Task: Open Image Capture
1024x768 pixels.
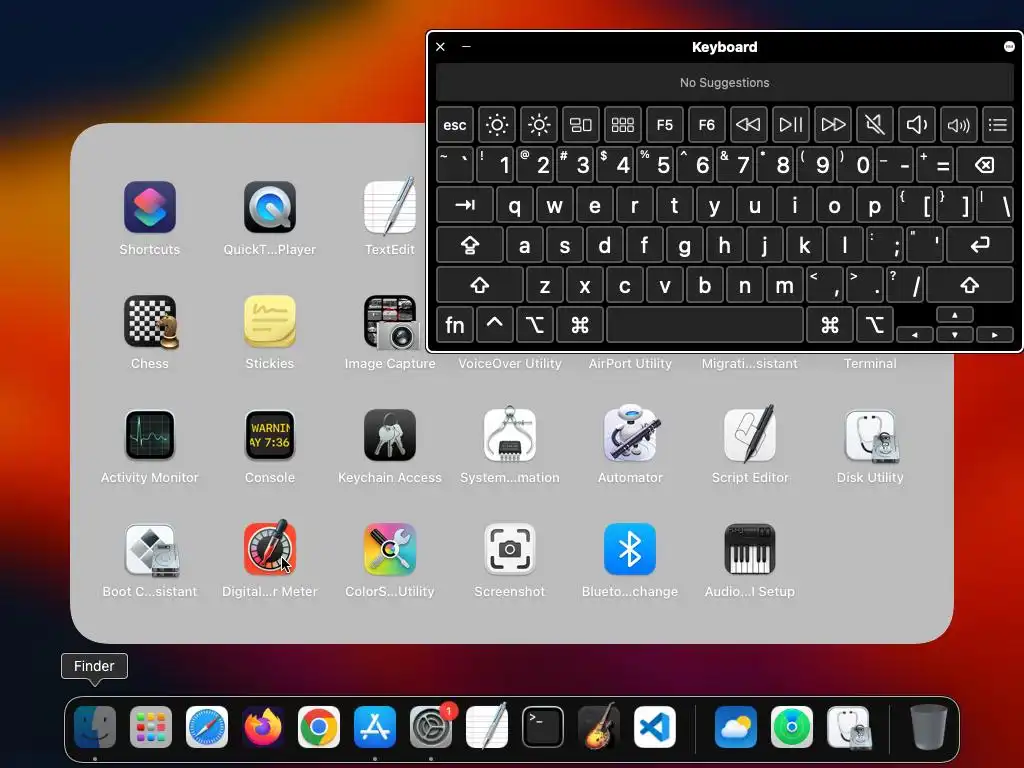Action: 390,321
